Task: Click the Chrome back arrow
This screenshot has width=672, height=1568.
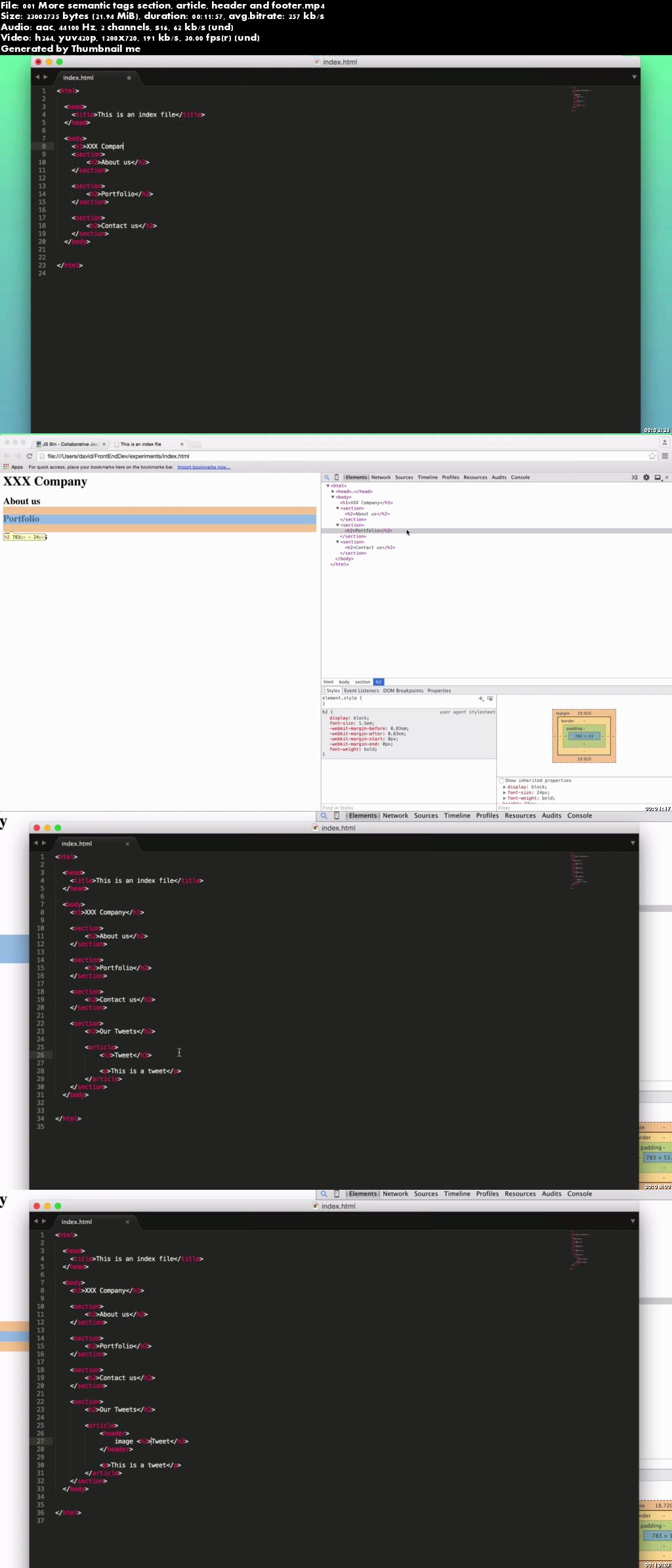Action: 7,456
